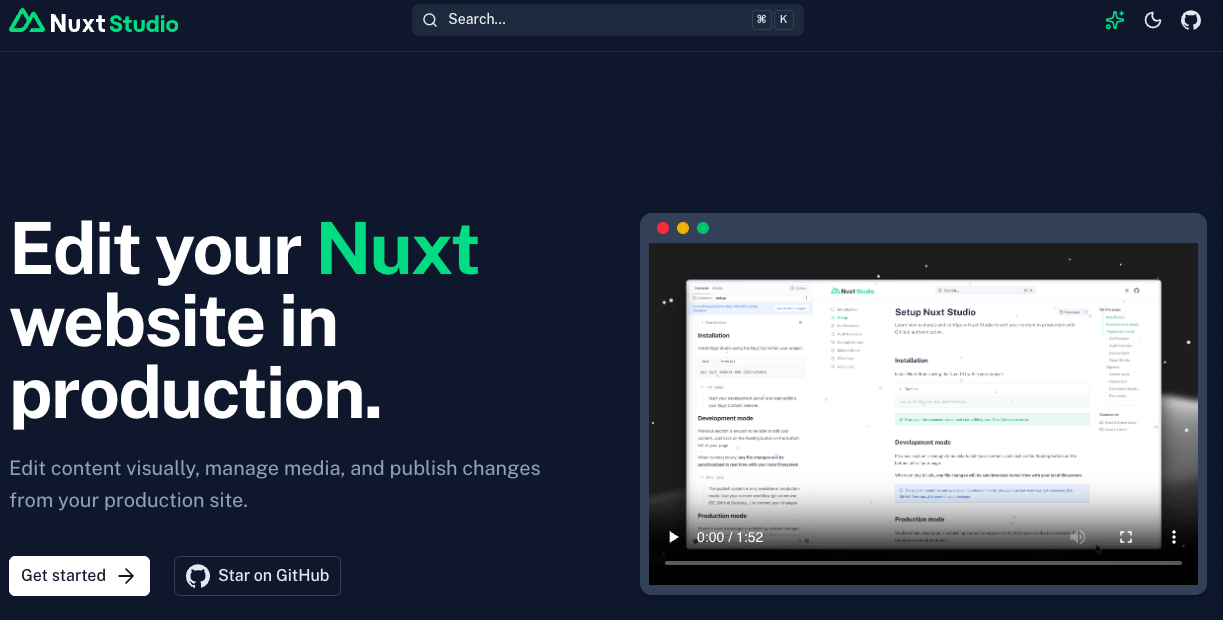Mute the video with the speaker icon

click(1078, 537)
